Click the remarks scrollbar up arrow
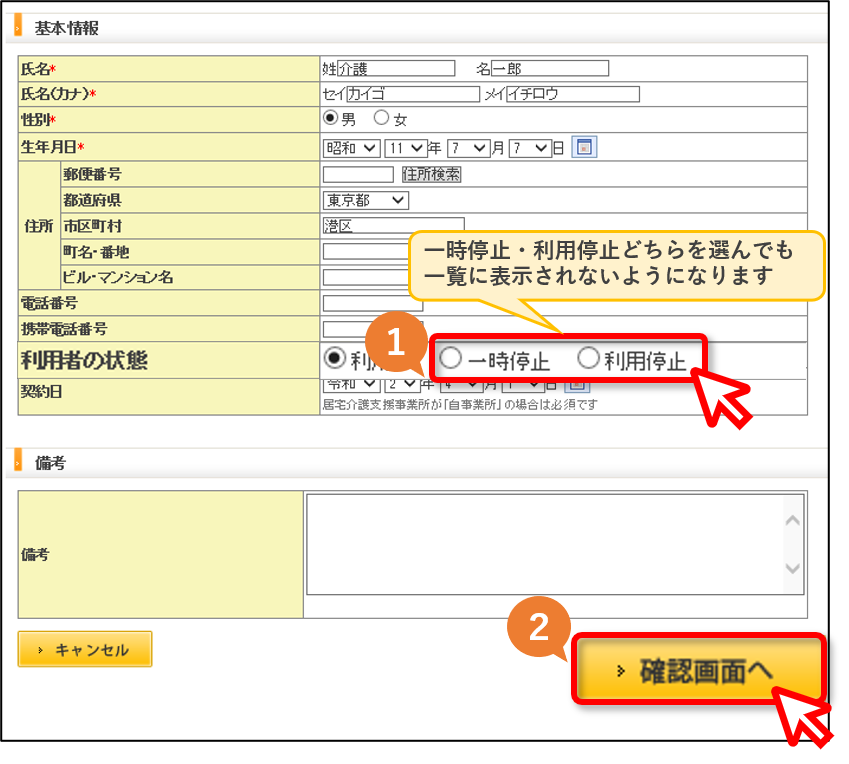This screenshot has height=764, width=849. [x=793, y=520]
